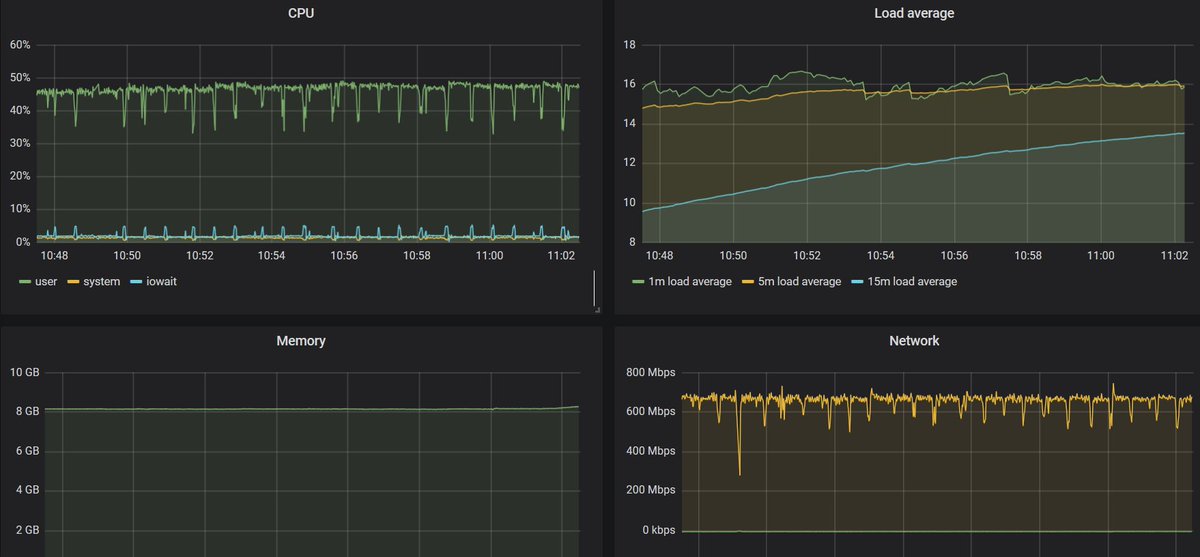
Task: Click the 11:02 time label under CPU chart
Action: click(562, 257)
